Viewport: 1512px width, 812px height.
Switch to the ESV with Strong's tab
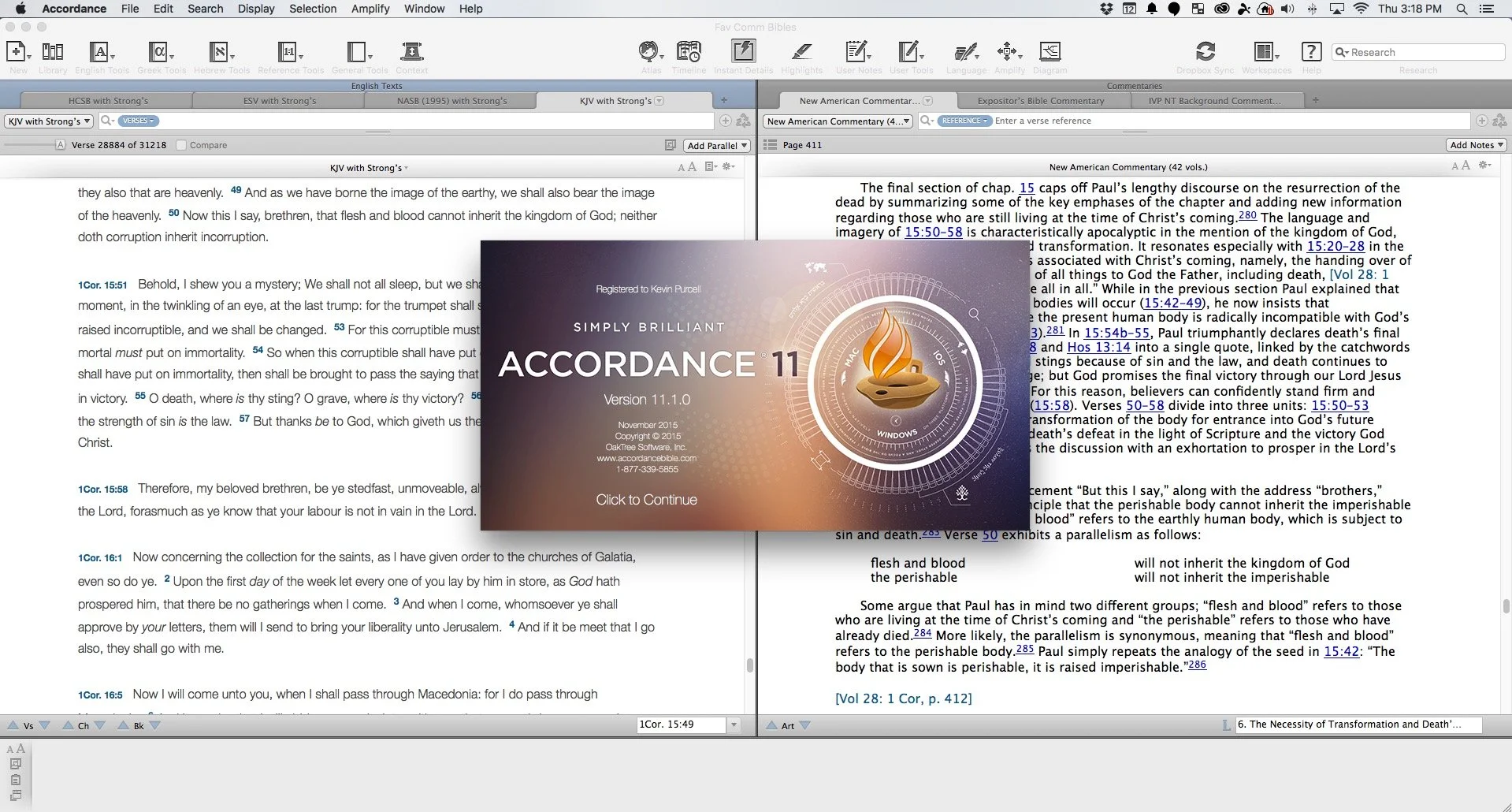click(x=280, y=101)
